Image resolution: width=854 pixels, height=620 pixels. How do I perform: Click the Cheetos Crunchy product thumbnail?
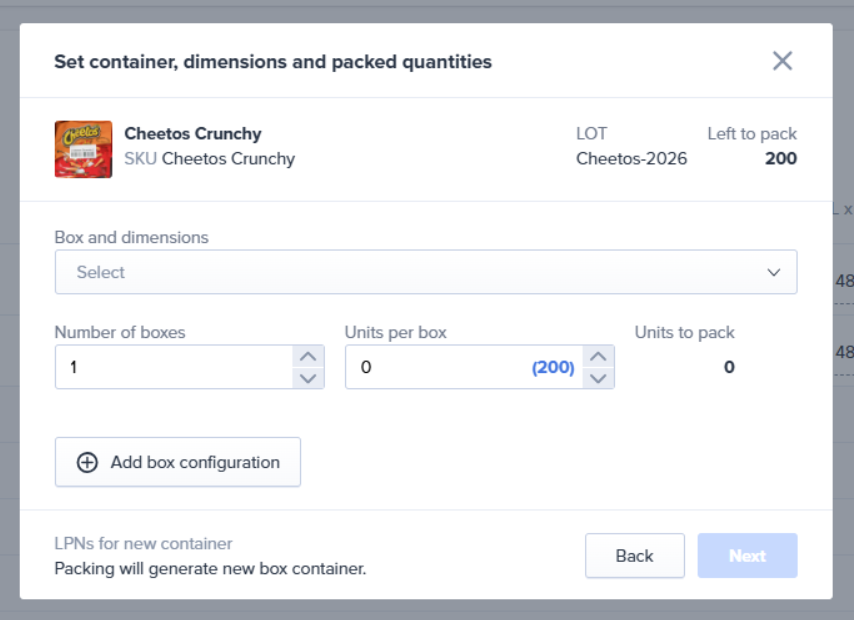coord(83,149)
